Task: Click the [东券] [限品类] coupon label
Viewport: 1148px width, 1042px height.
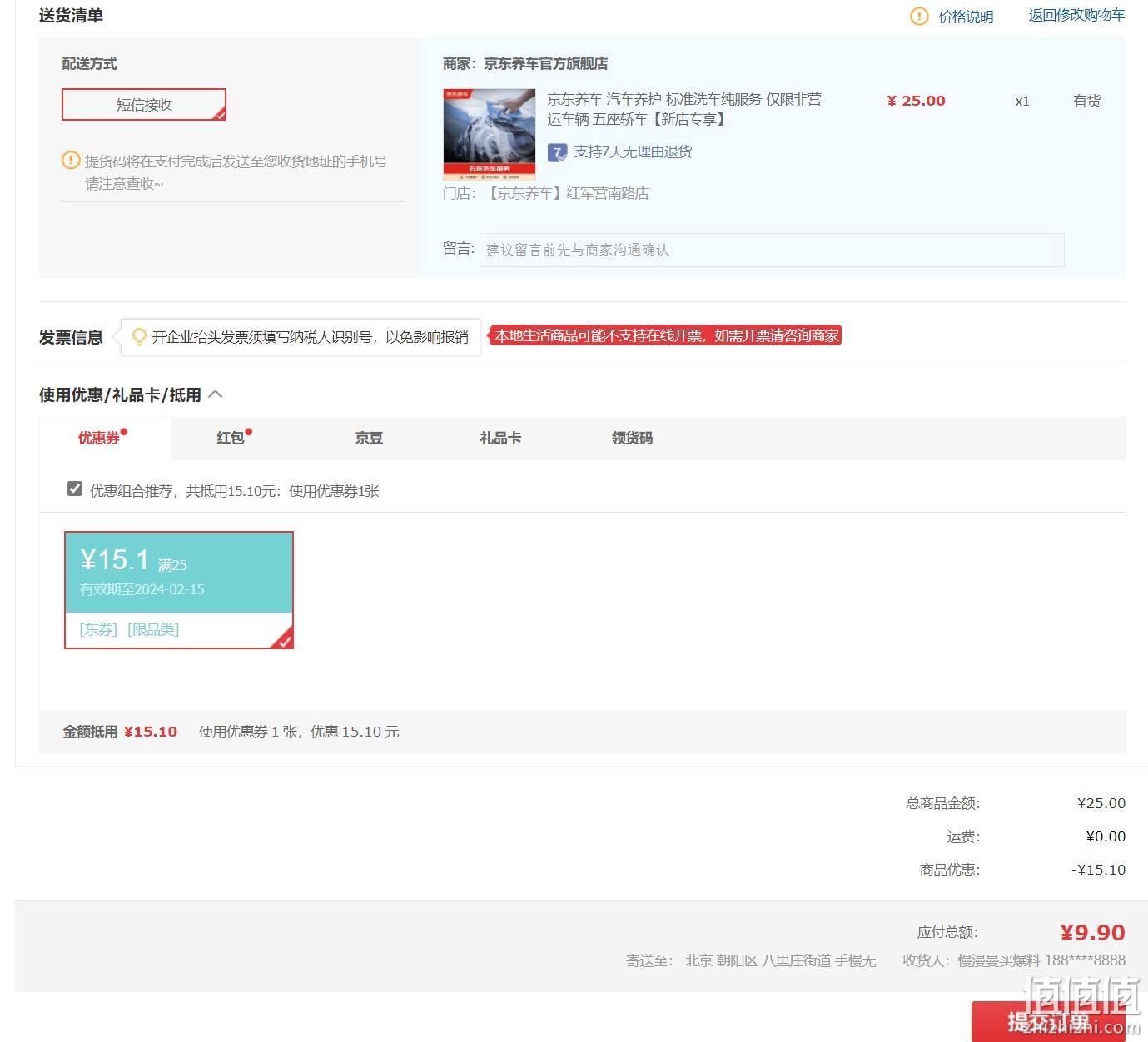Action: pos(129,630)
